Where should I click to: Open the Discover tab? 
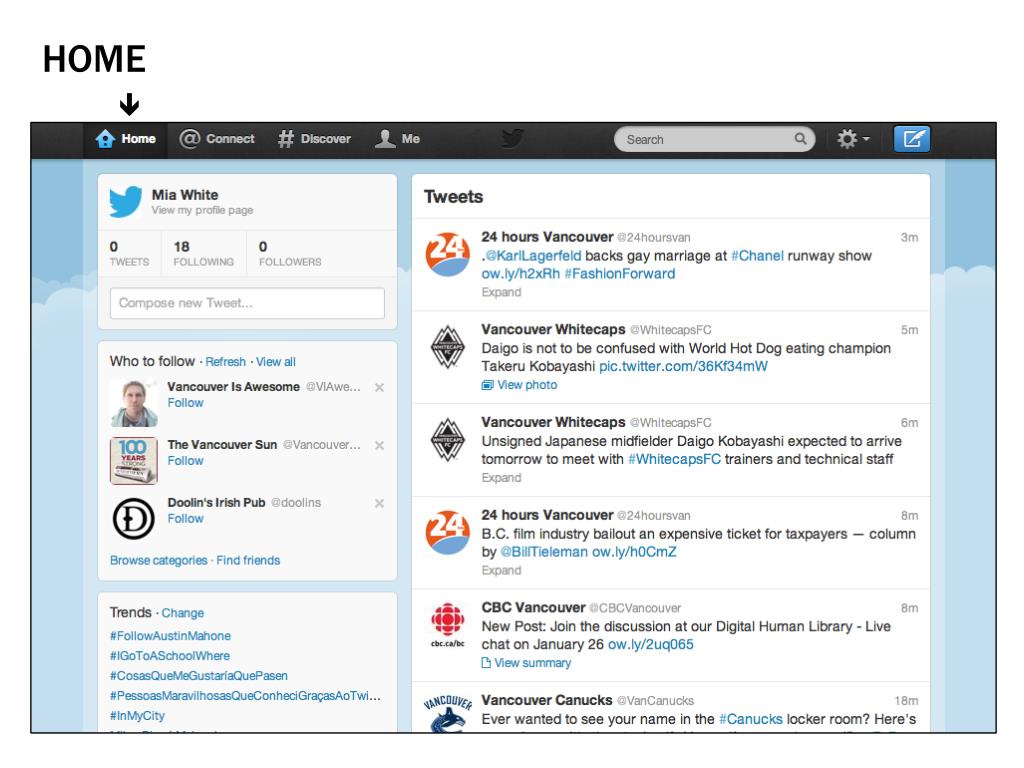(314, 139)
